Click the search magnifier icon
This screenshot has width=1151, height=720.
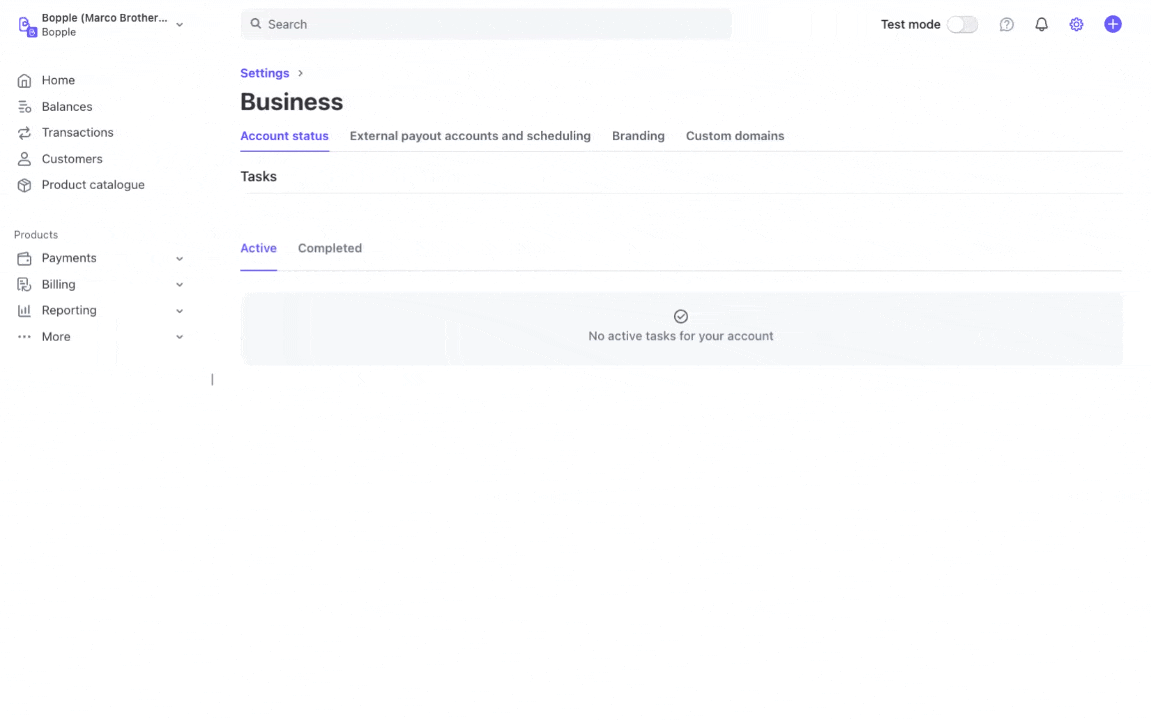(255, 24)
